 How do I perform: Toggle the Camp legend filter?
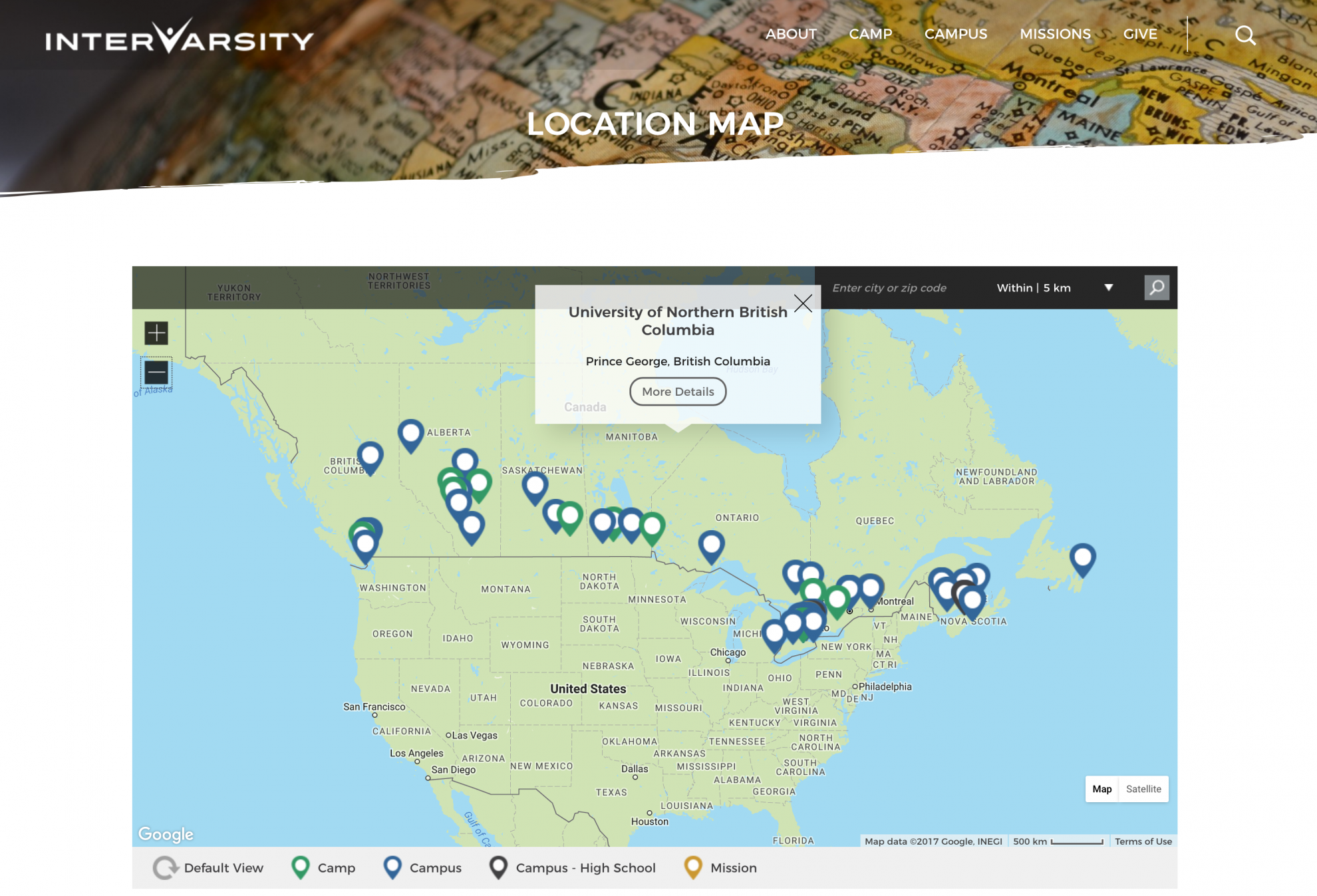[324, 867]
